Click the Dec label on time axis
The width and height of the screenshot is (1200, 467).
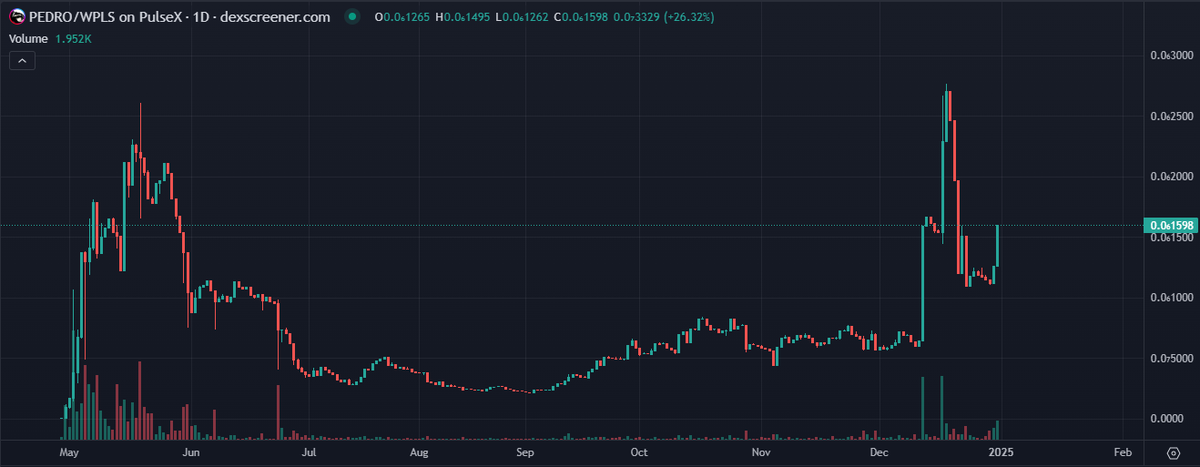click(x=879, y=453)
